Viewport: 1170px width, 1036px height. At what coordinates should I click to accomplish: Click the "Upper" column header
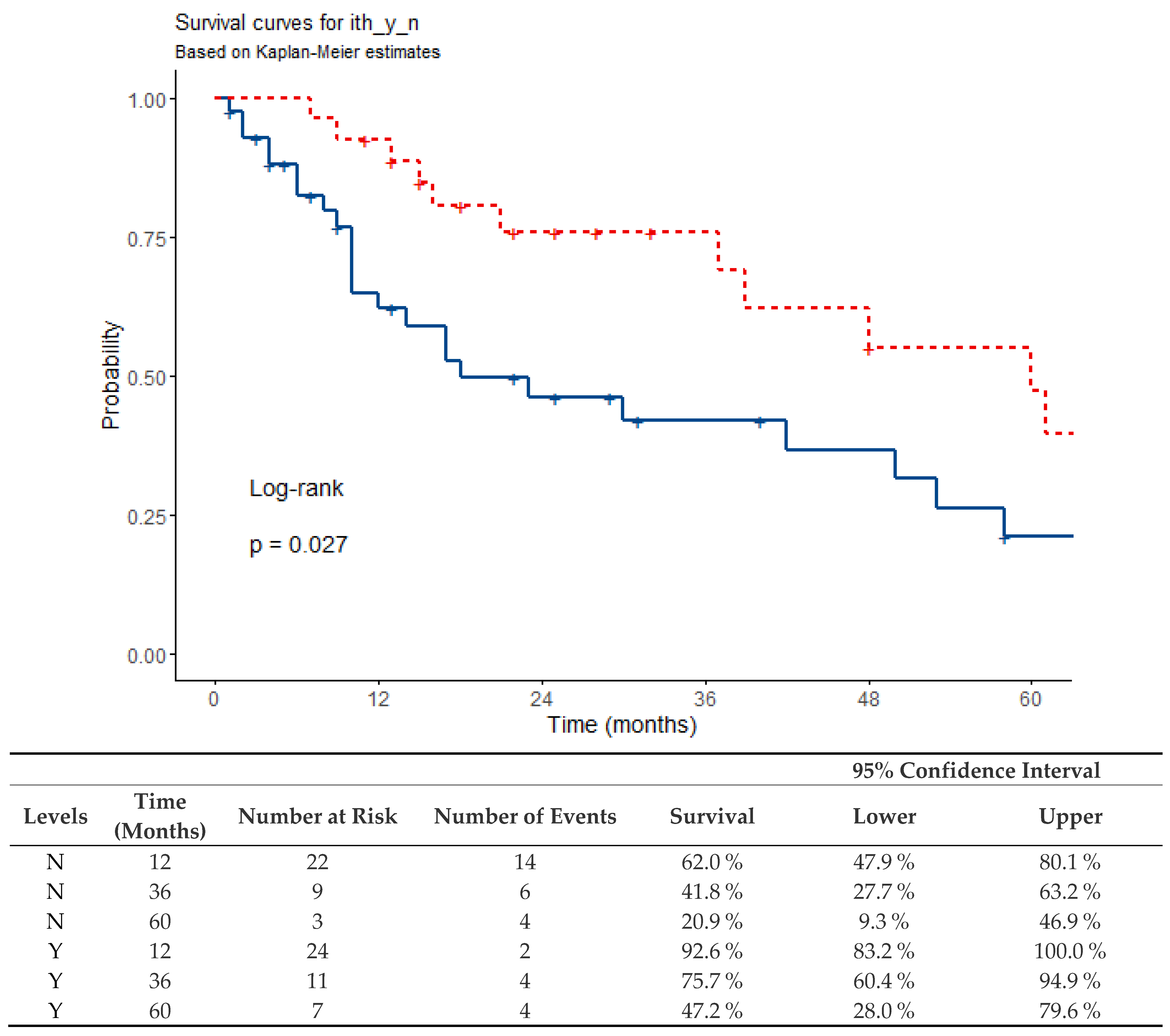(x=1070, y=816)
